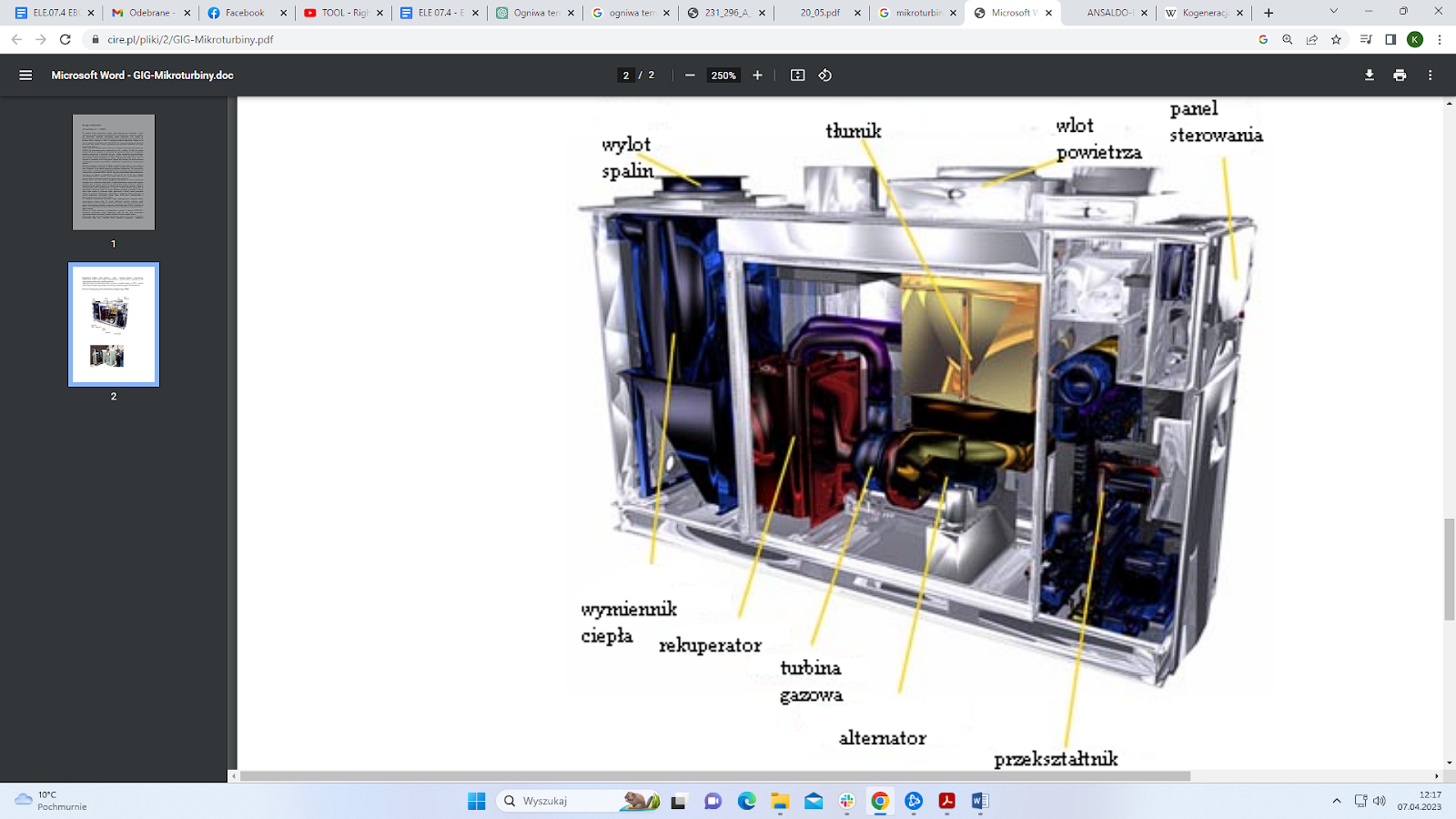Edit the 250% zoom level field
The height and width of the screenshot is (819, 1456).
click(x=723, y=76)
